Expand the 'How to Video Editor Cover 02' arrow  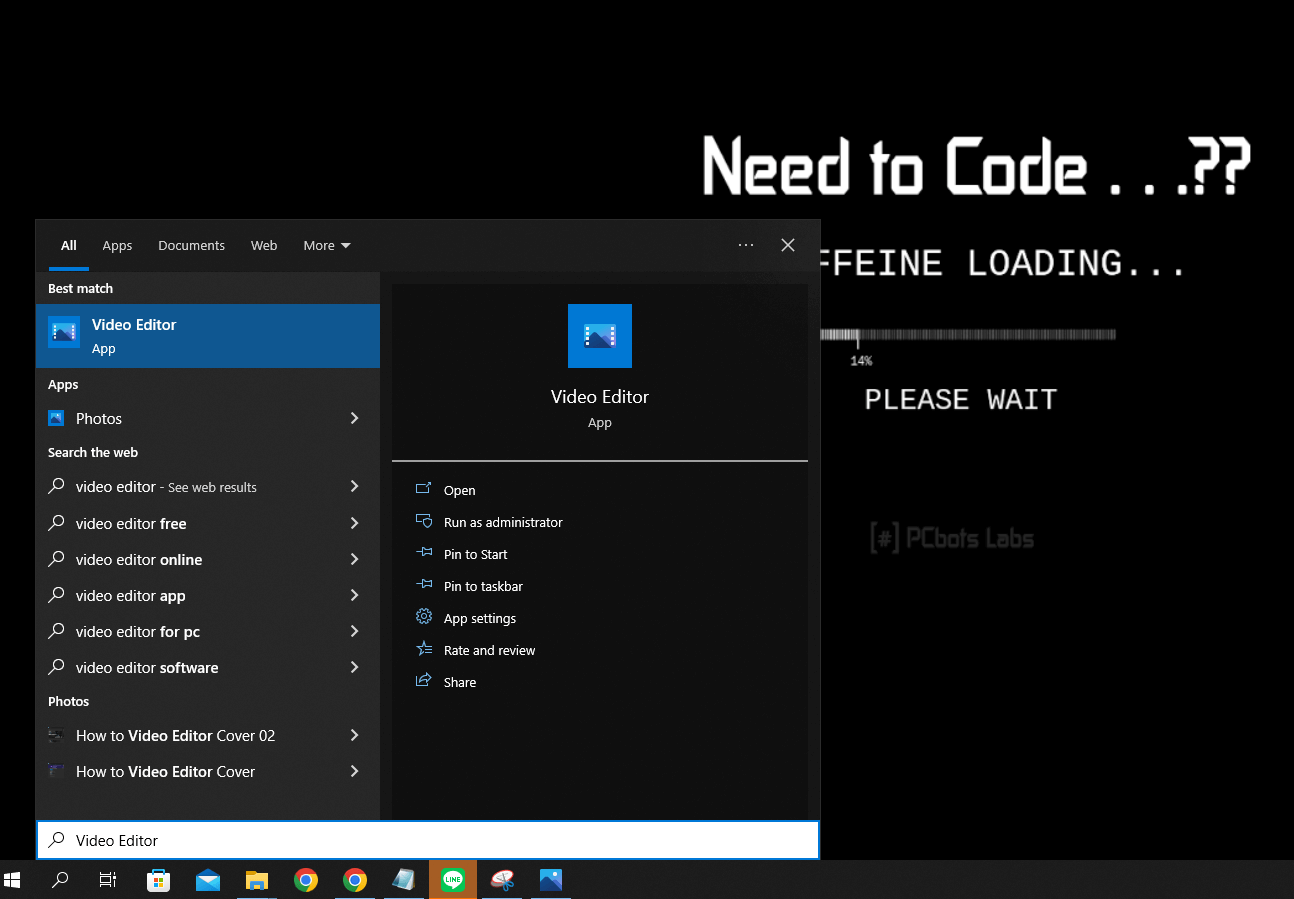tap(354, 736)
